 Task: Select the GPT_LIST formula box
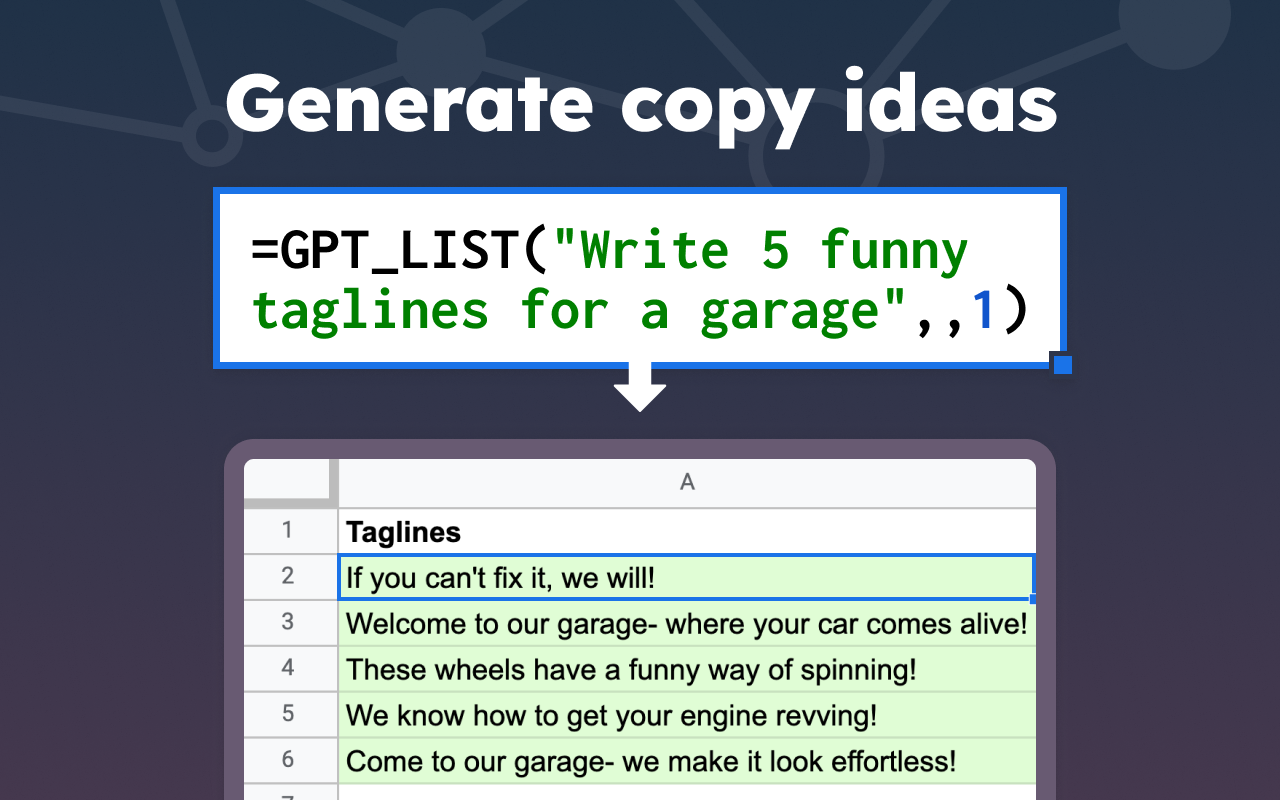[x=640, y=278]
